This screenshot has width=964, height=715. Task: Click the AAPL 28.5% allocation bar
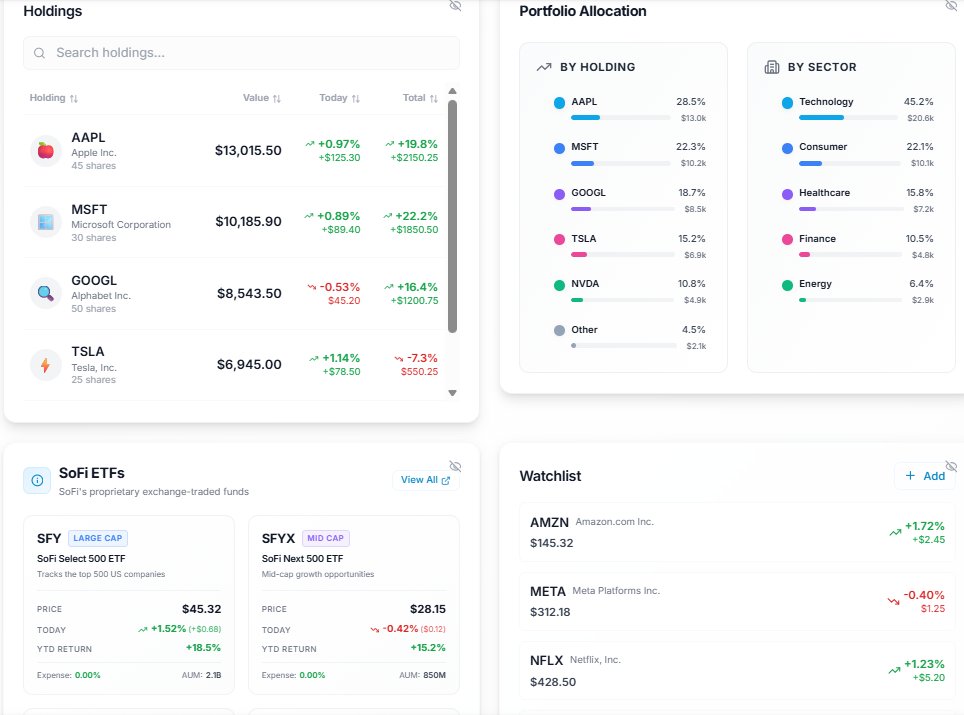click(x=620, y=117)
